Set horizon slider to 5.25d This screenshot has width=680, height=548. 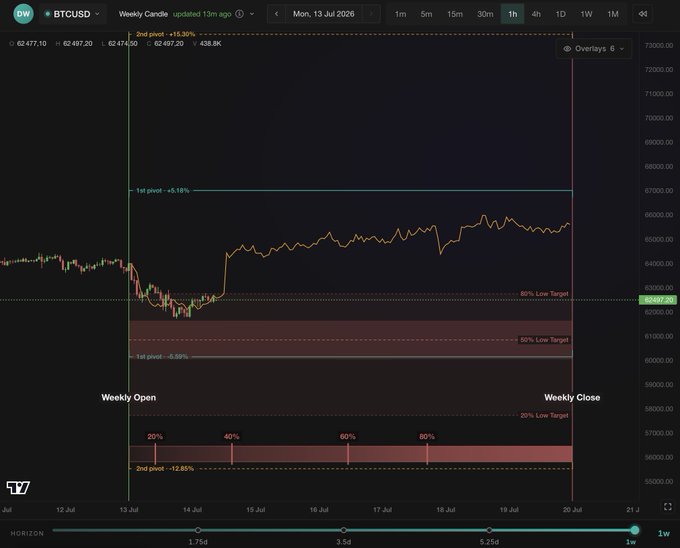489,530
